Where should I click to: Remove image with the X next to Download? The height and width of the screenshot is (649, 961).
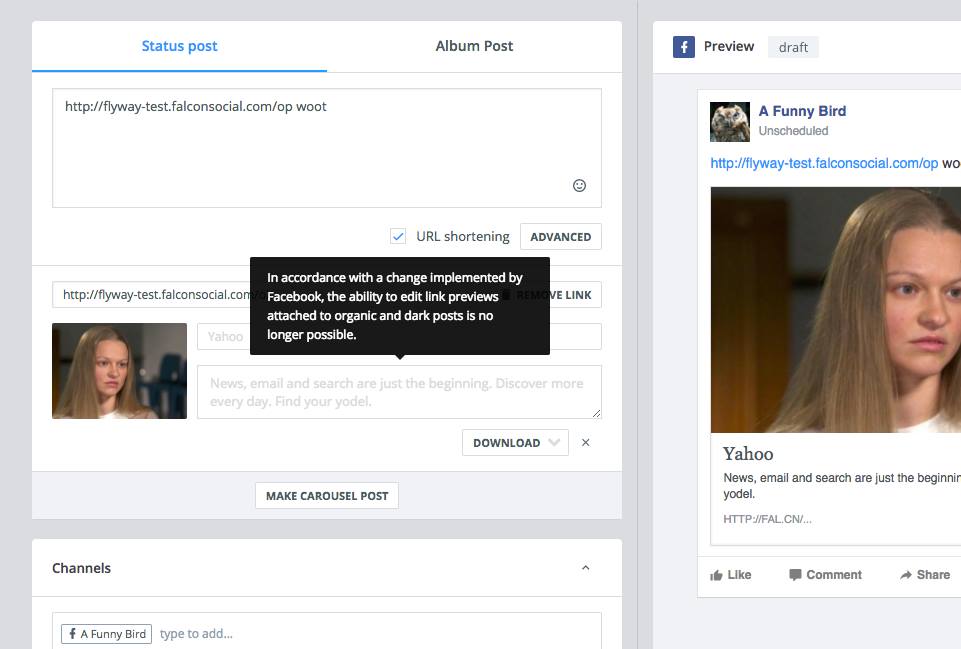coord(585,442)
